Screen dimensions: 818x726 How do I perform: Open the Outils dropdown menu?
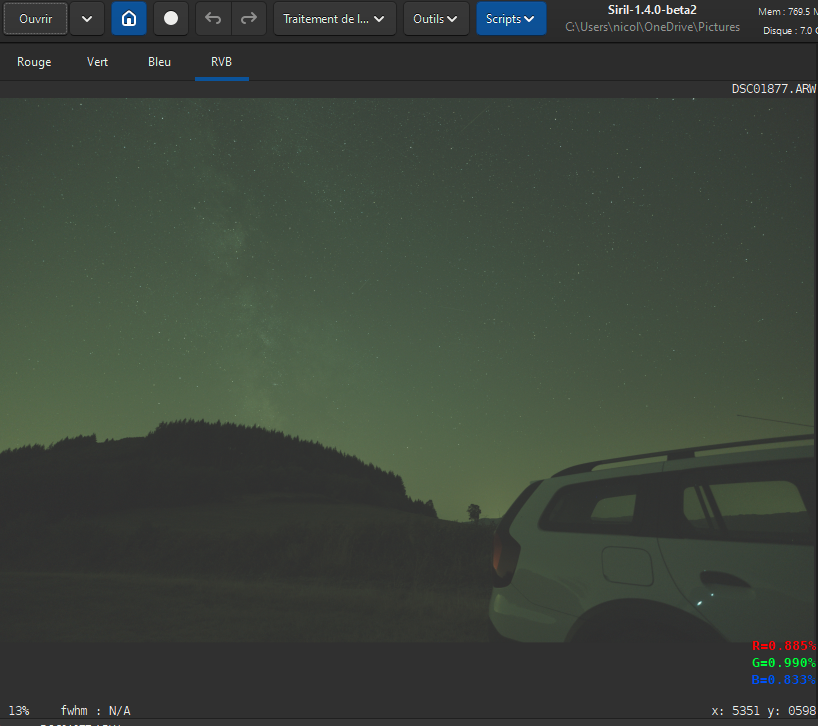pyautogui.click(x=436, y=19)
